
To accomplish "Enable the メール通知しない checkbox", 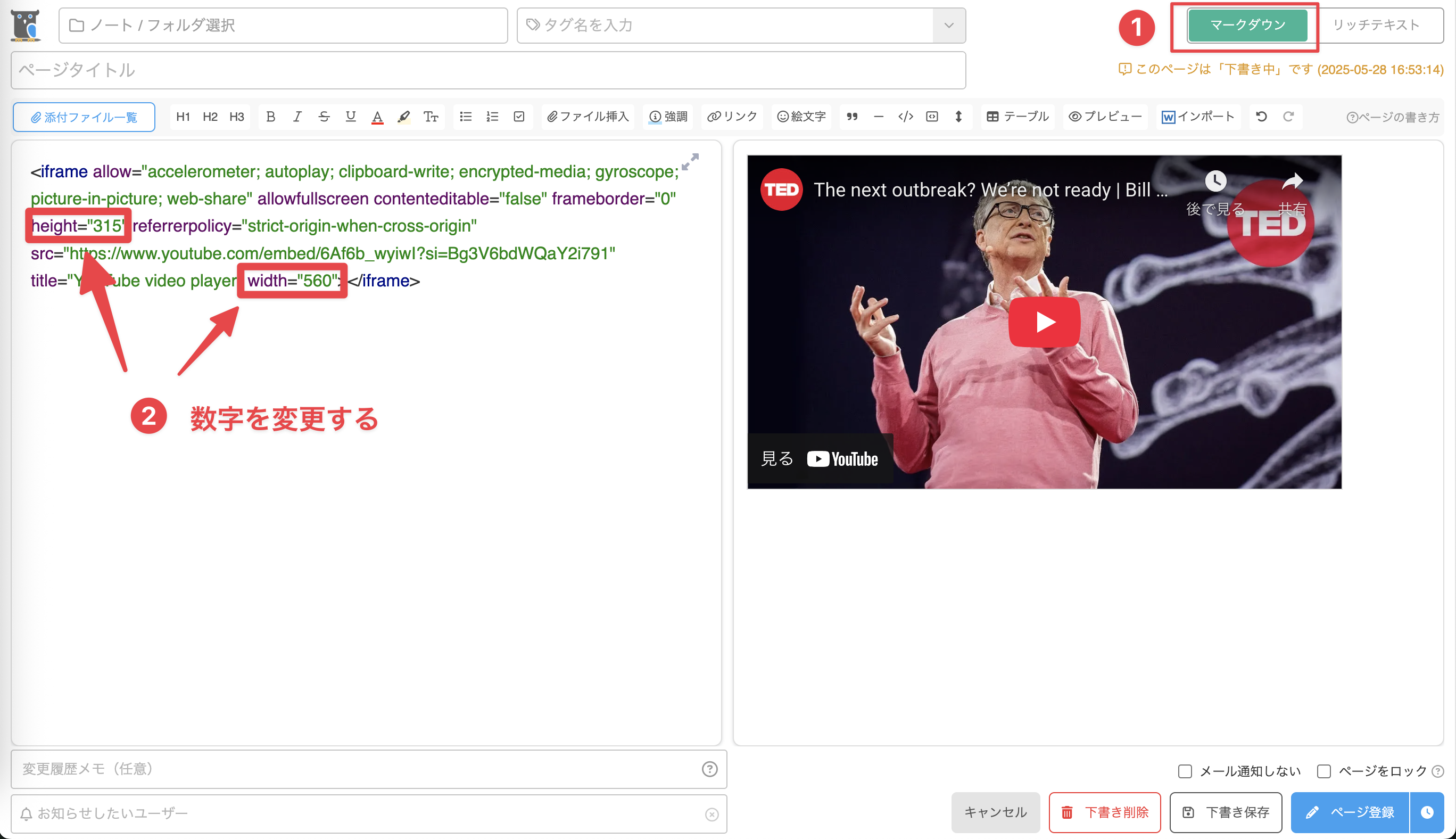I will pos(1185,771).
